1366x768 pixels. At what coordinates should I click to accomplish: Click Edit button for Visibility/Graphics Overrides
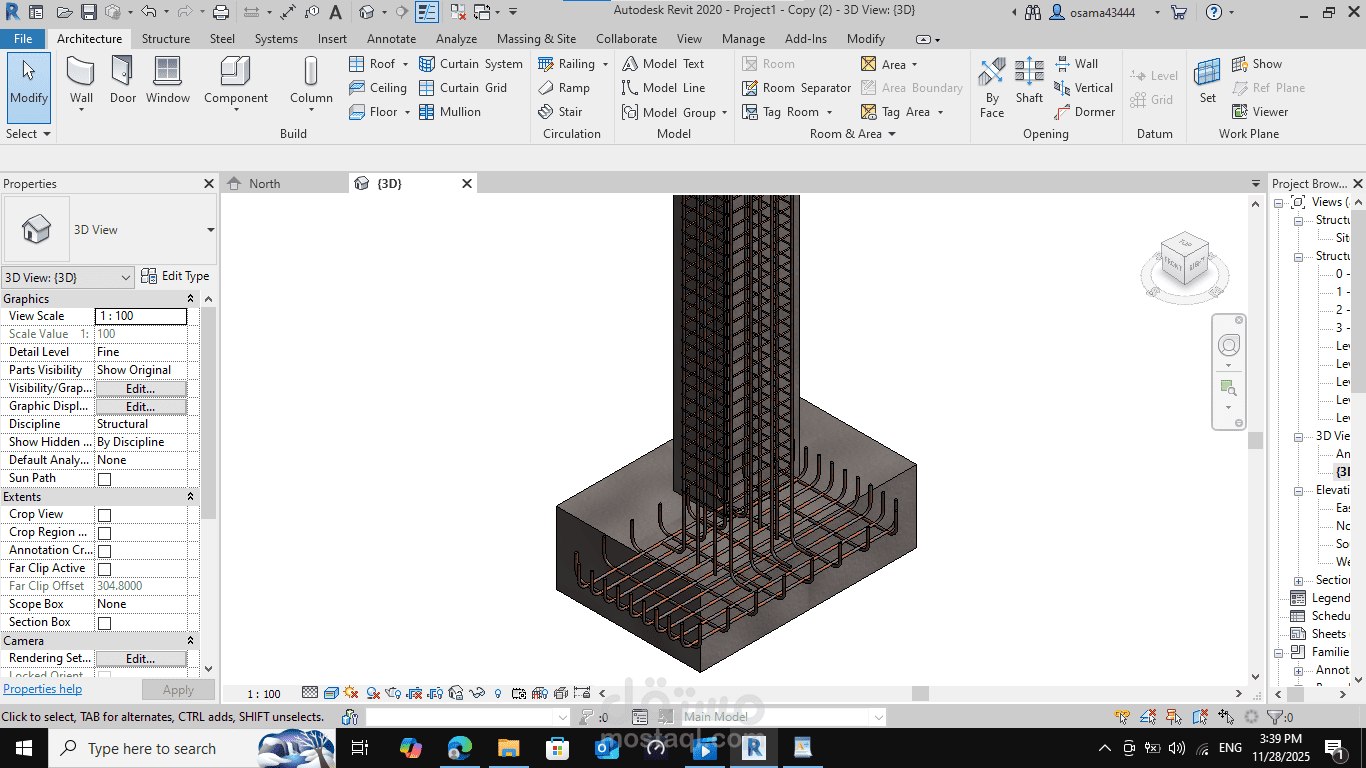141,388
